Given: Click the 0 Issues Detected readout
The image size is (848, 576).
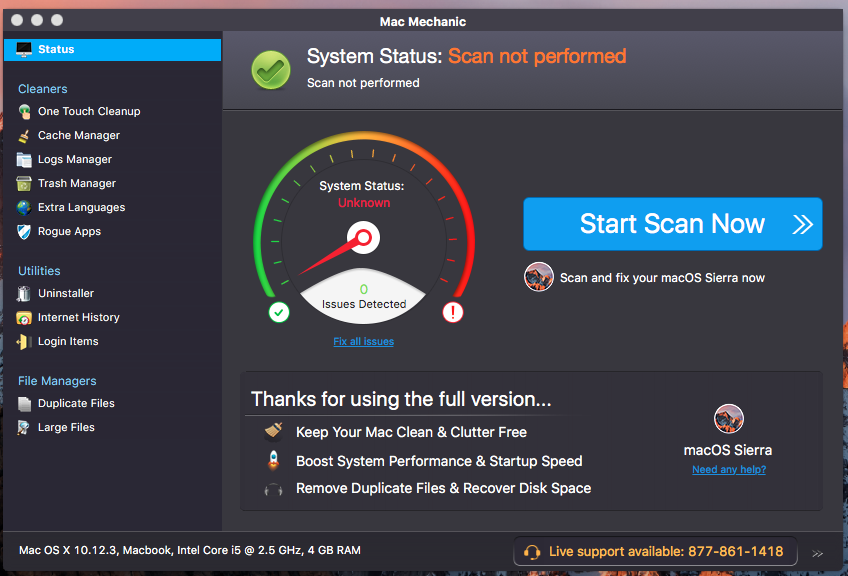Looking at the screenshot, I should pos(363,297).
